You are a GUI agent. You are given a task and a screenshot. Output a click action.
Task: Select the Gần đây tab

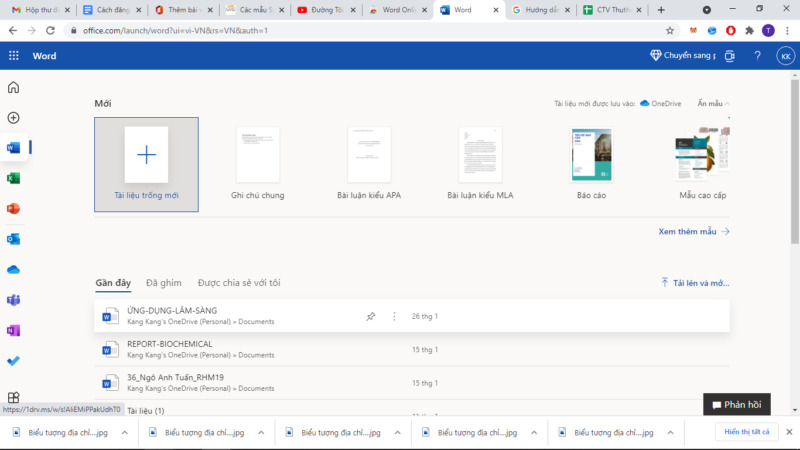pyautogui.click(x=113, y=283)
